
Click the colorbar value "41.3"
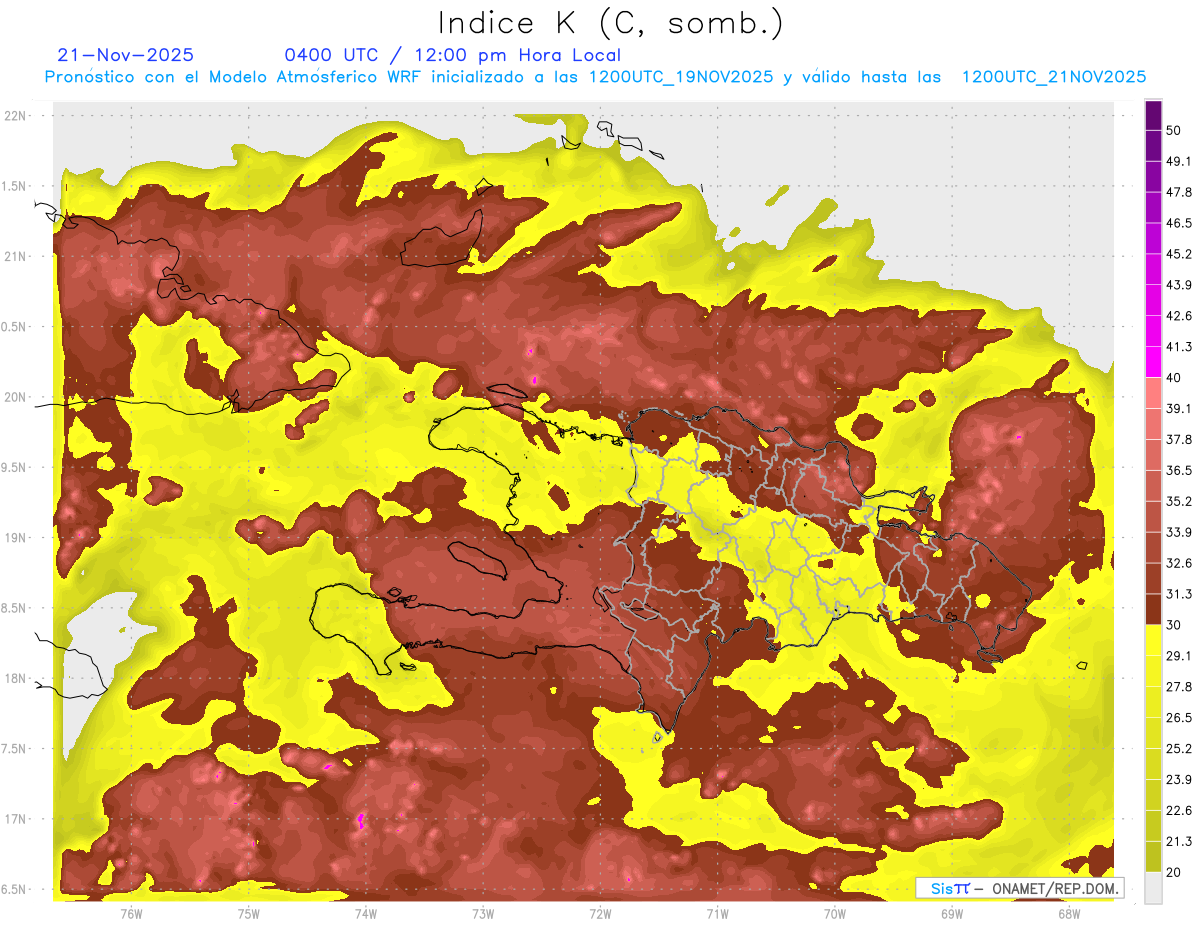[1179, 347]
